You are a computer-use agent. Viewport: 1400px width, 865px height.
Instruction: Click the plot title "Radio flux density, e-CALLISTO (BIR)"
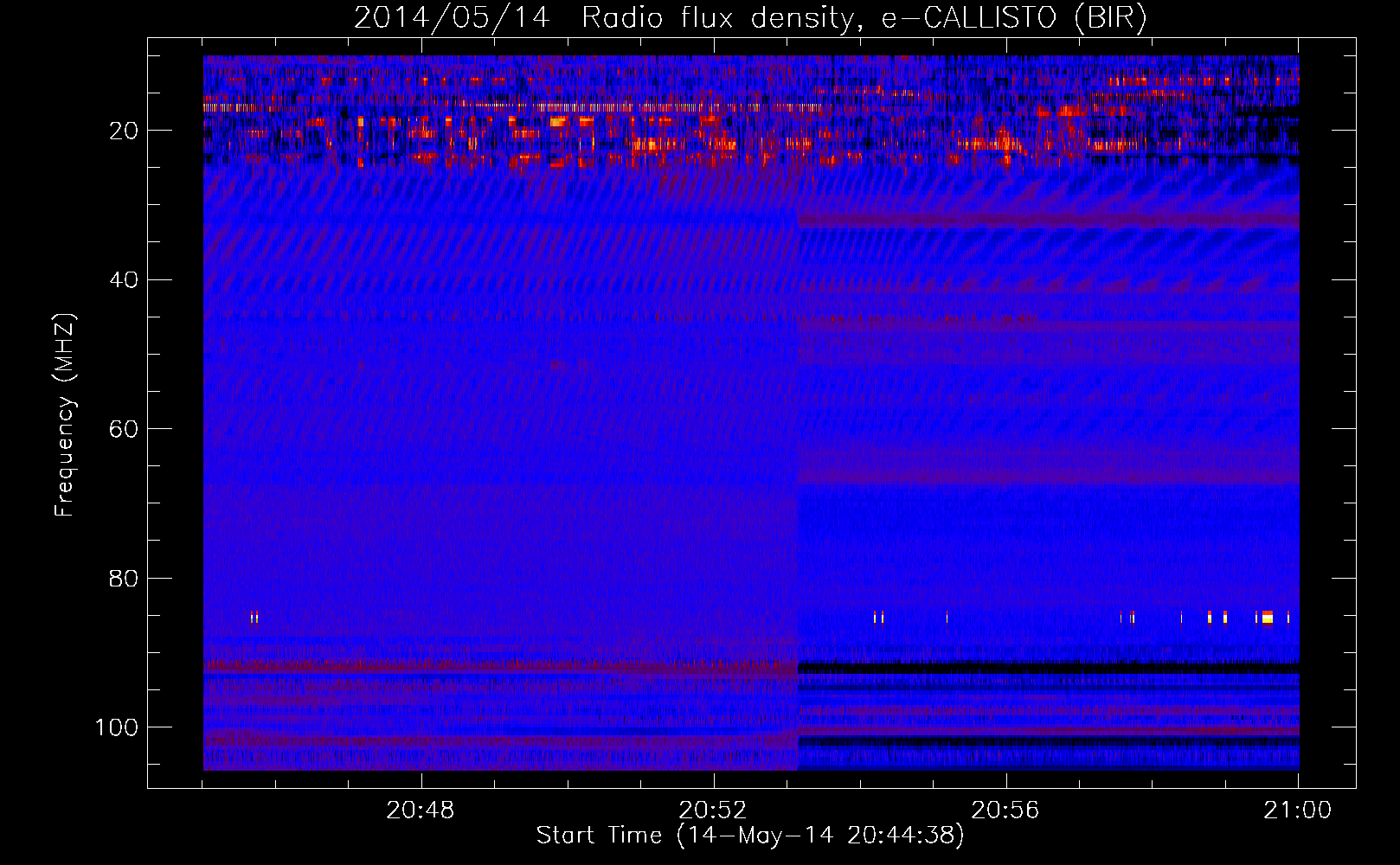864,17
